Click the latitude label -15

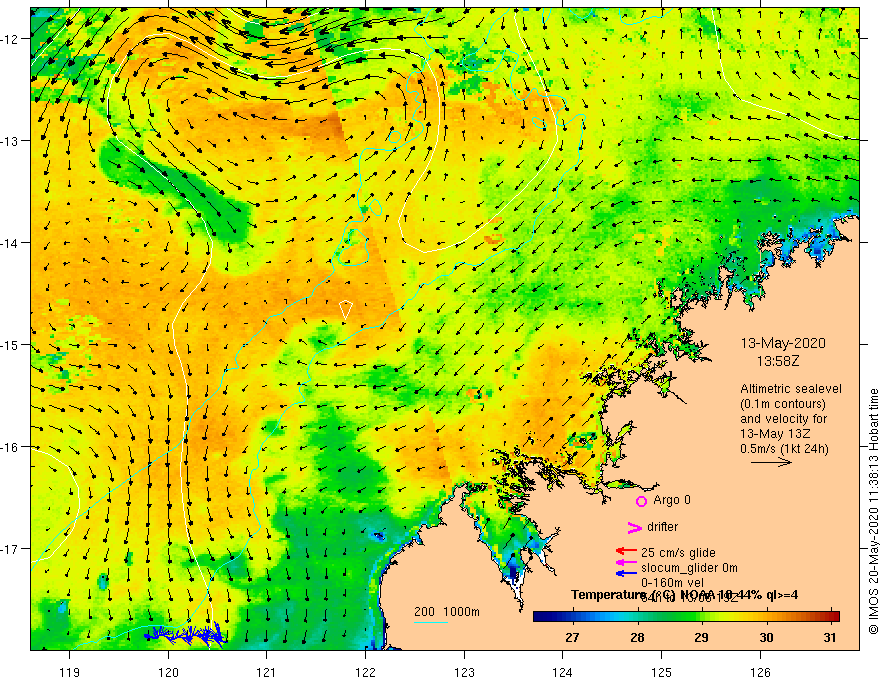tap(10, 344)
